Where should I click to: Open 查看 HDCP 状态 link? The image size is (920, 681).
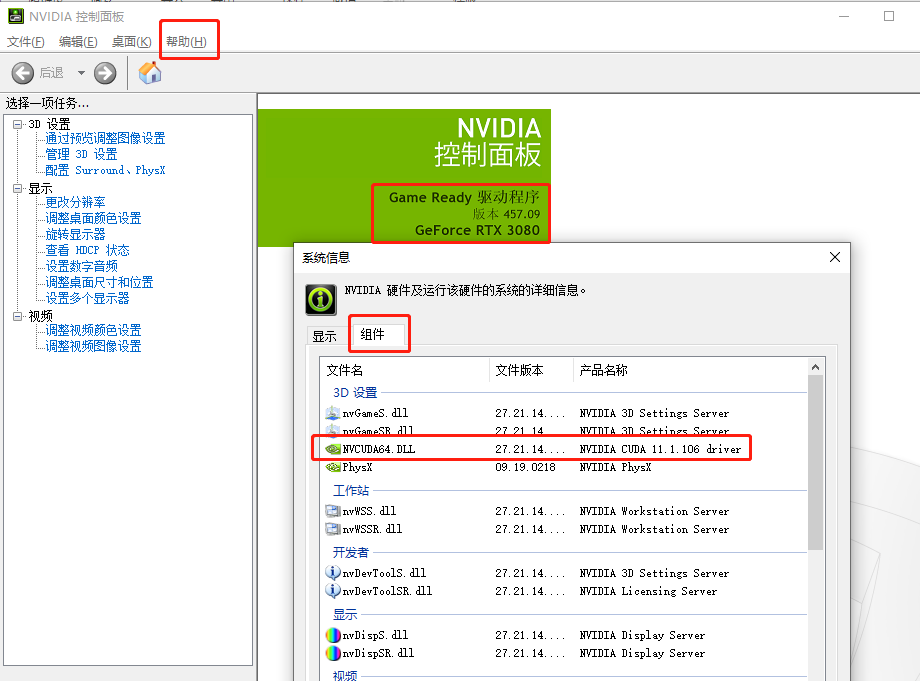[87, 250]
